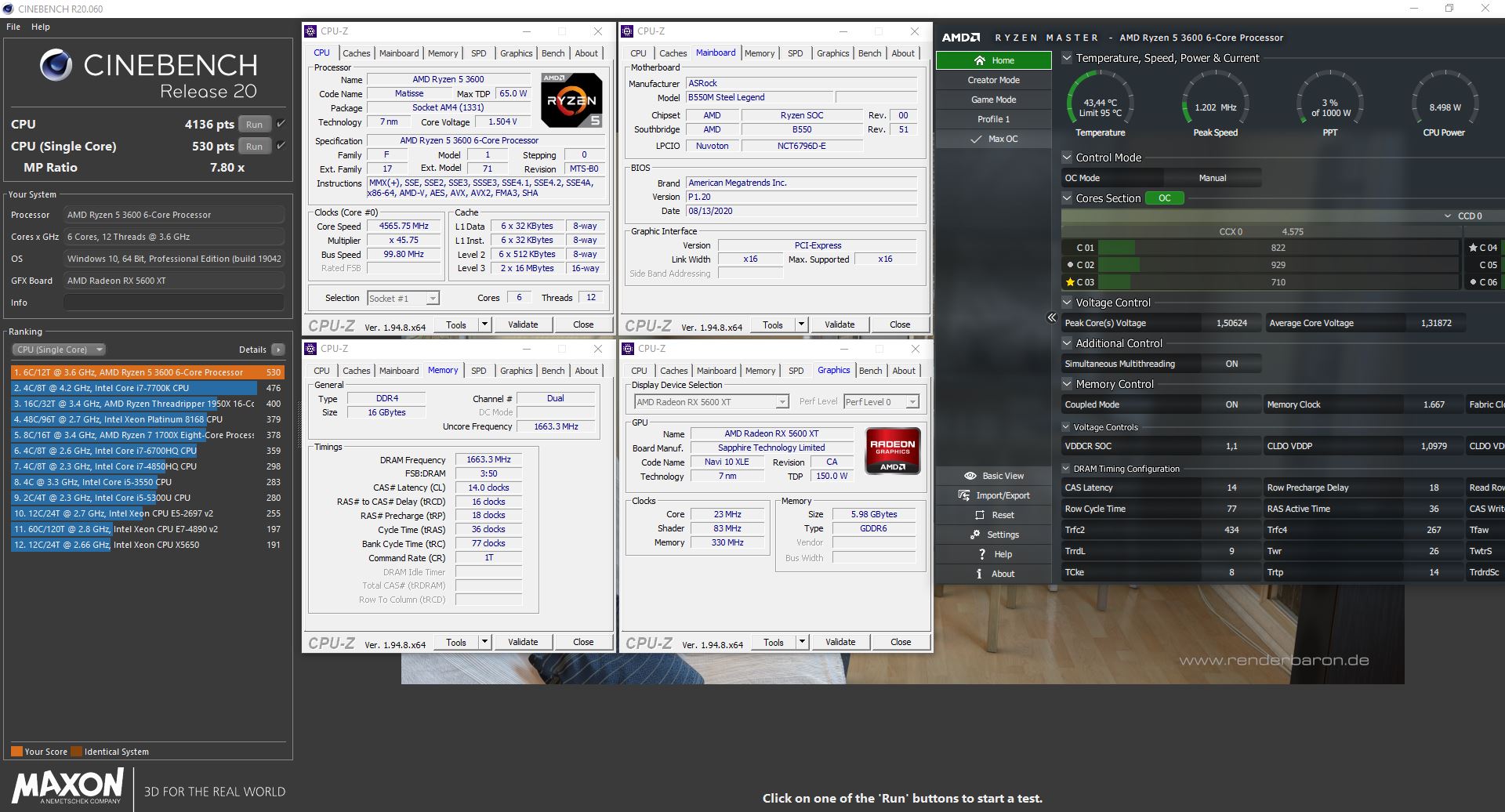This screenshot has height=812, width=1505.
Task: Run the CPU (Single Core) test
Action: coord(254,146)
